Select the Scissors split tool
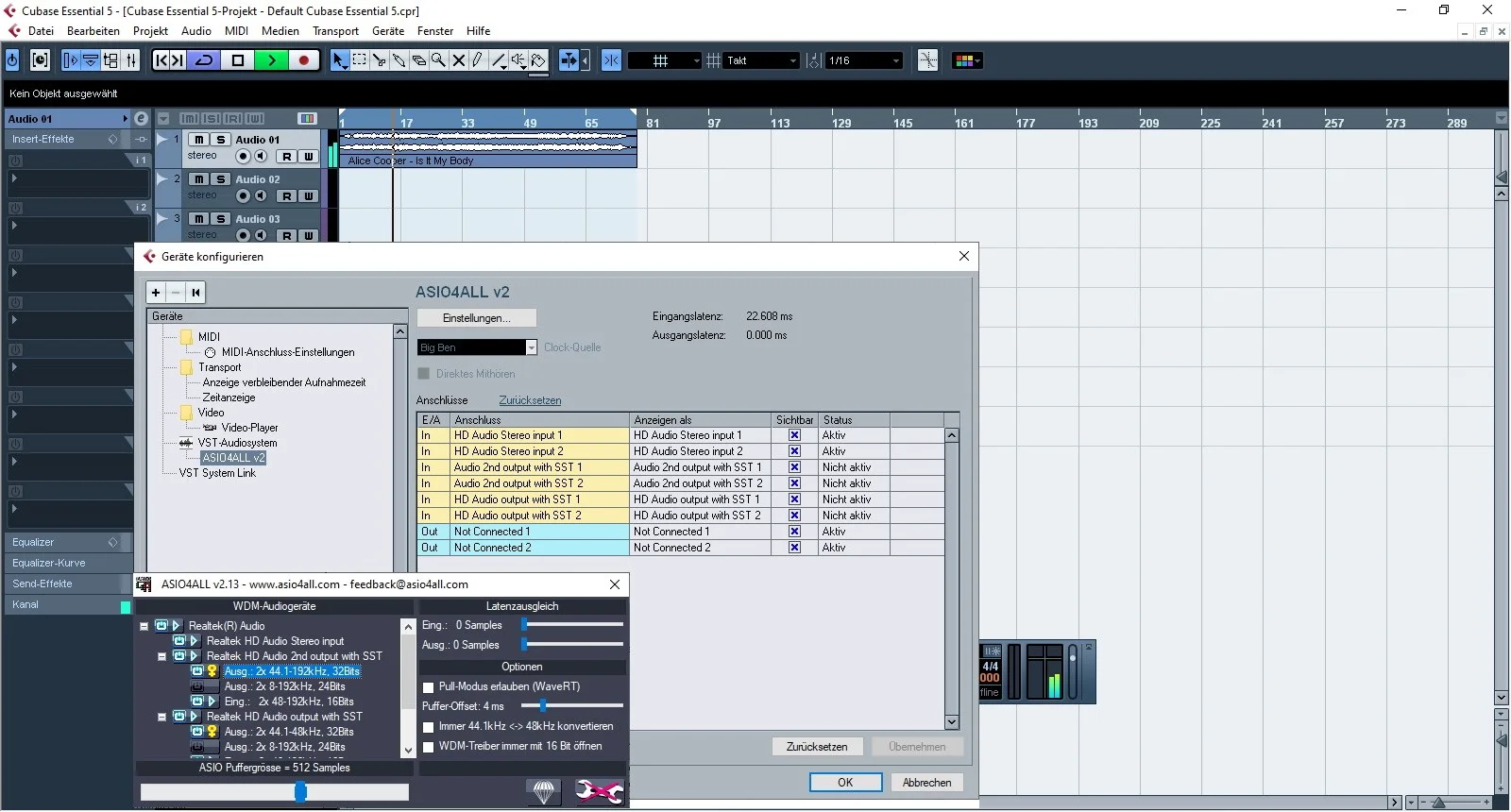The image size is (1511, 812). [x=380, y=60]
